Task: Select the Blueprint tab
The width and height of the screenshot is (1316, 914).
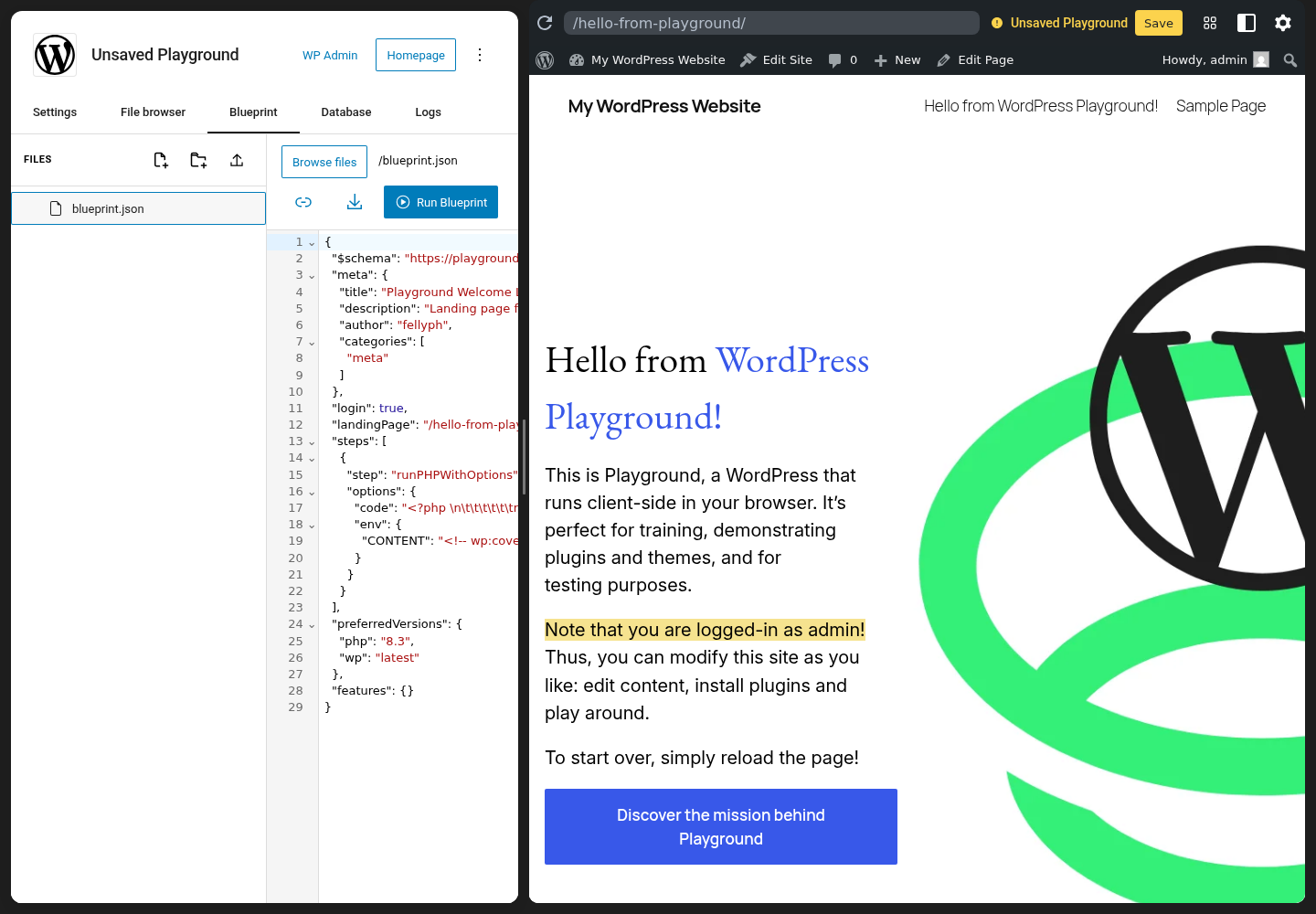Action: [253, 112]
